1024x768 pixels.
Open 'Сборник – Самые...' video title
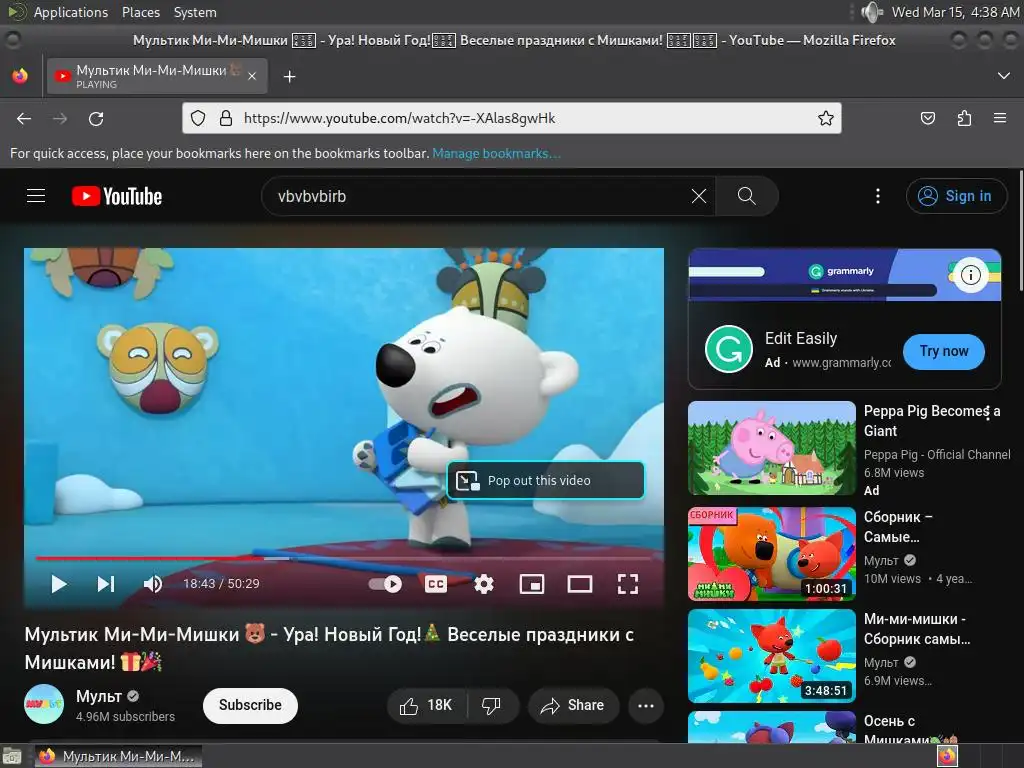coord(898,527)
